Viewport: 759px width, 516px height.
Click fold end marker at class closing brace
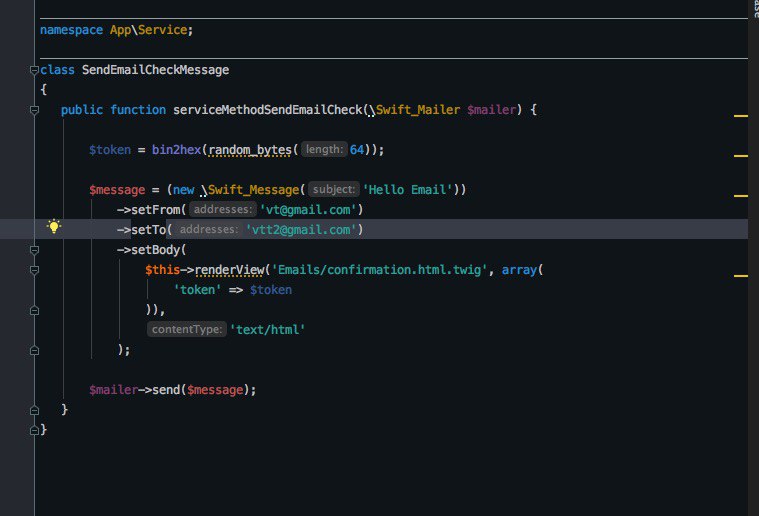coord(34,430)
